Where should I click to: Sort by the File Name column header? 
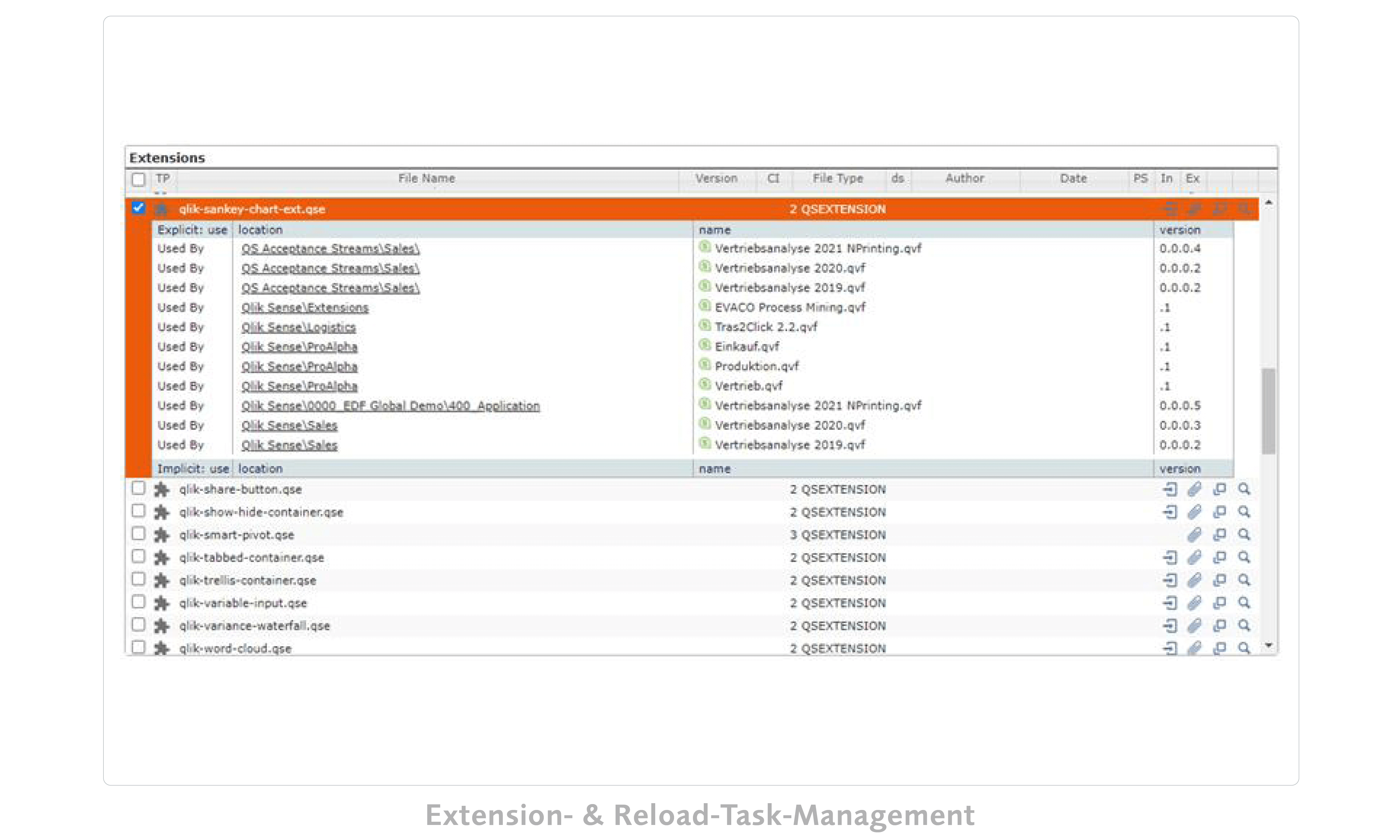[x=427, y=178]
